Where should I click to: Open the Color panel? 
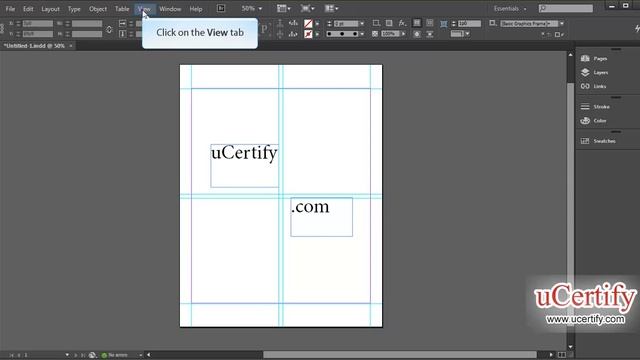pos(593,120)
